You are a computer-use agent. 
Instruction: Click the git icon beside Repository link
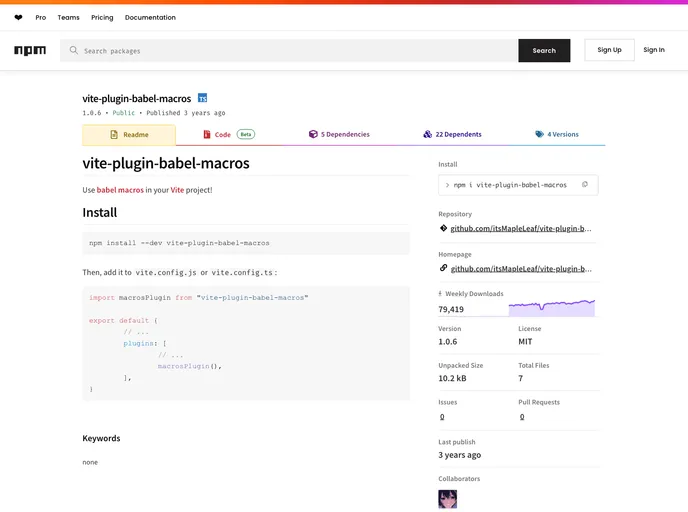443,228
